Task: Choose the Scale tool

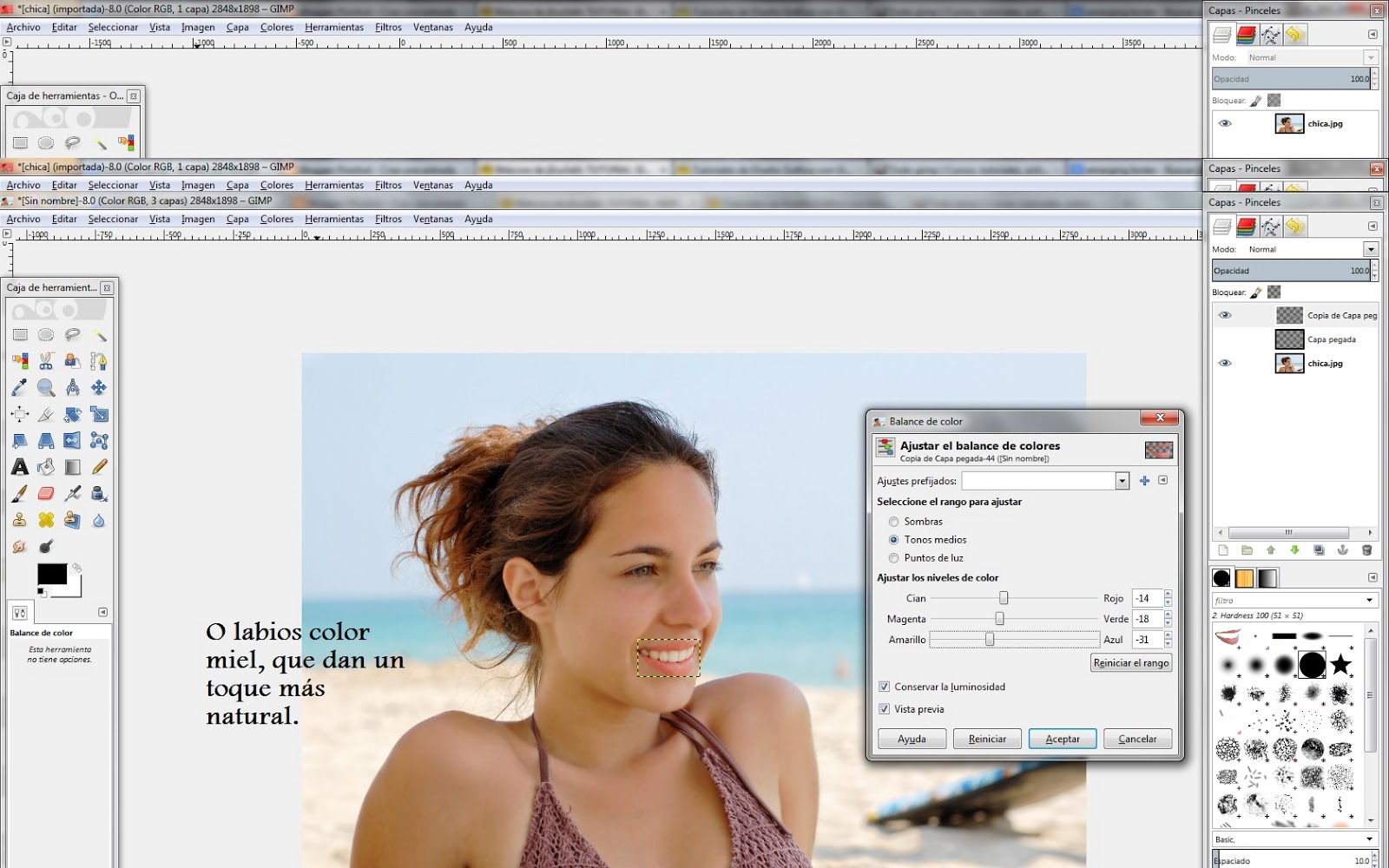Action: [x=99, y=414]
